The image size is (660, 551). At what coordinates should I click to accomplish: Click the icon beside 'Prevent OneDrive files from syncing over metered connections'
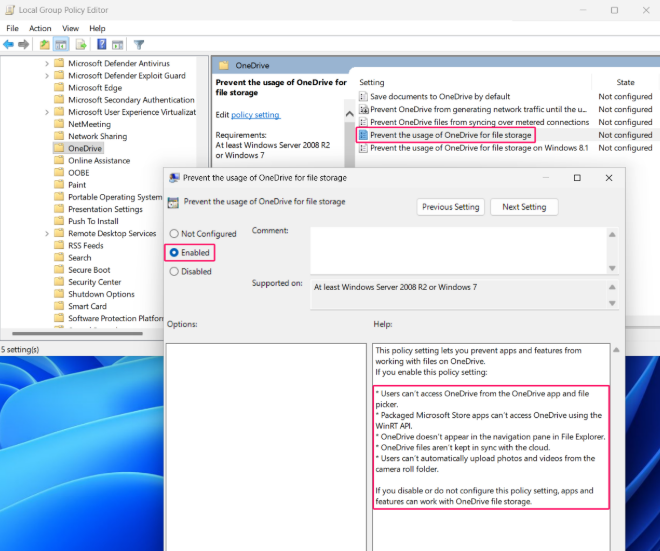pos(363,122)
